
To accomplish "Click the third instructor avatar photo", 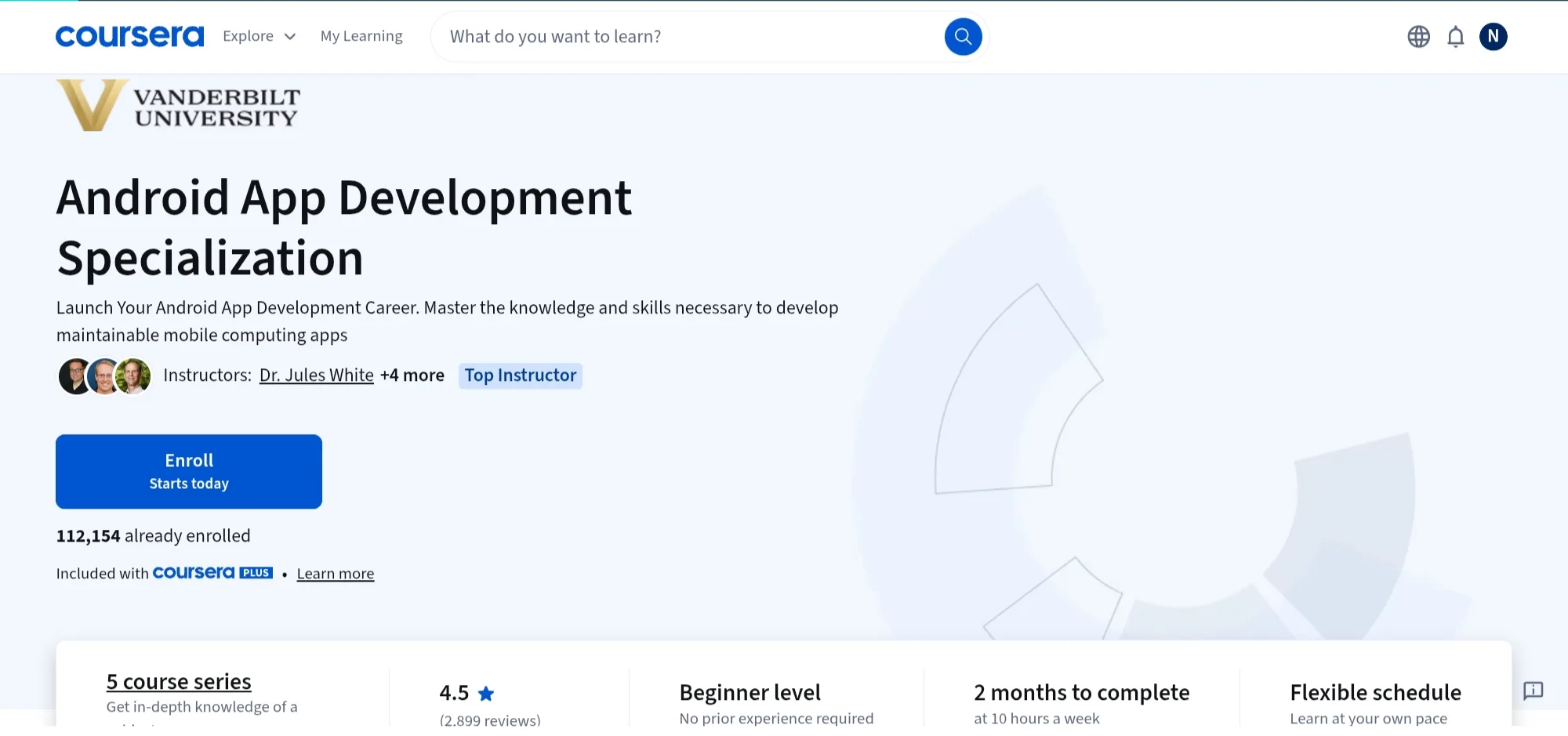I will pos(133,376).
